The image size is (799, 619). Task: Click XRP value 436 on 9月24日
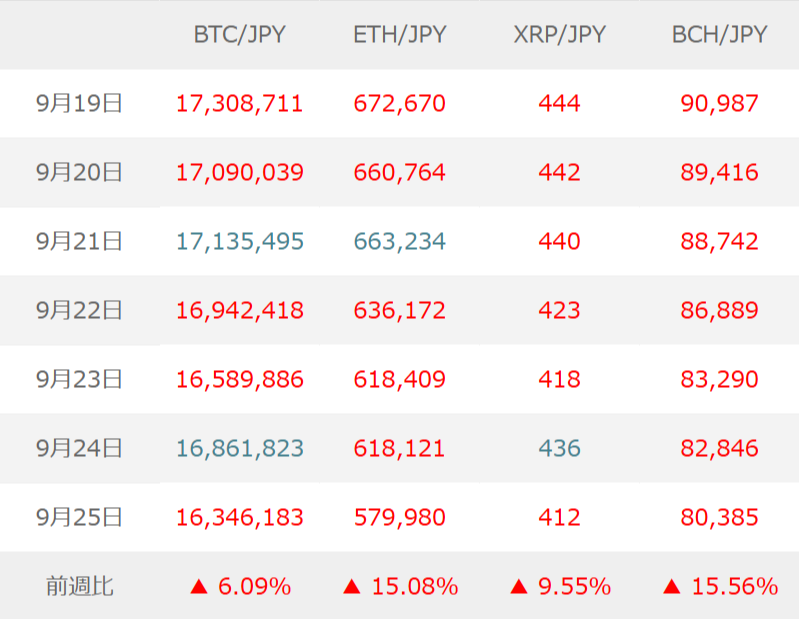tap(559, 449)
